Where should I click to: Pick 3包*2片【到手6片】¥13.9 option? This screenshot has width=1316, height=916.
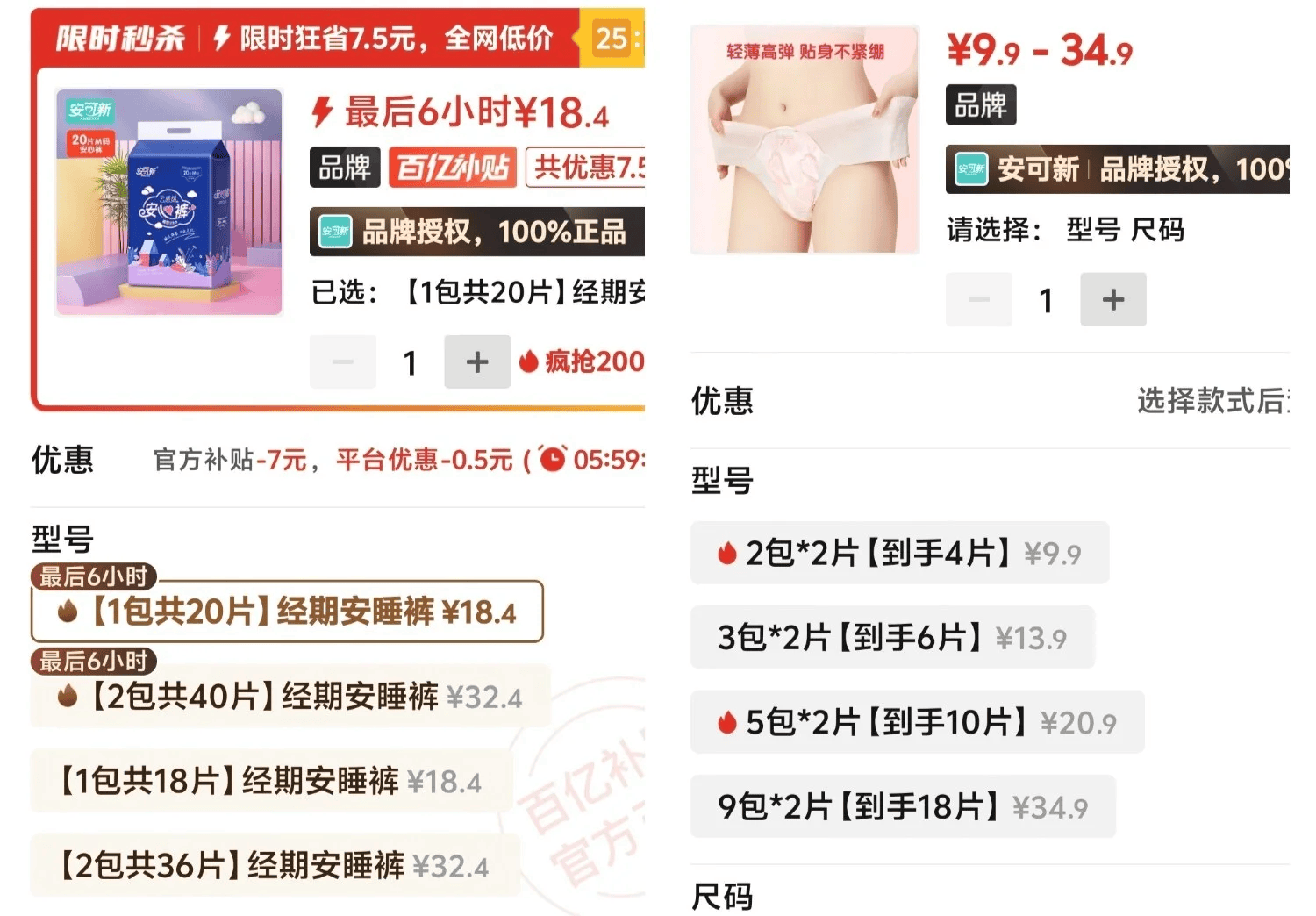tap(892, 637)
